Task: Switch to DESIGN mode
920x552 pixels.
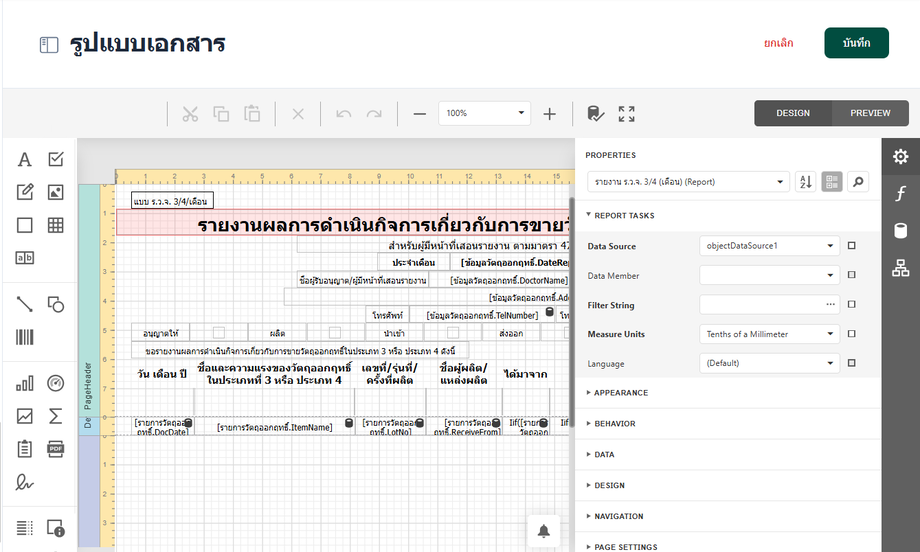Action: click(x=793, y=113)
